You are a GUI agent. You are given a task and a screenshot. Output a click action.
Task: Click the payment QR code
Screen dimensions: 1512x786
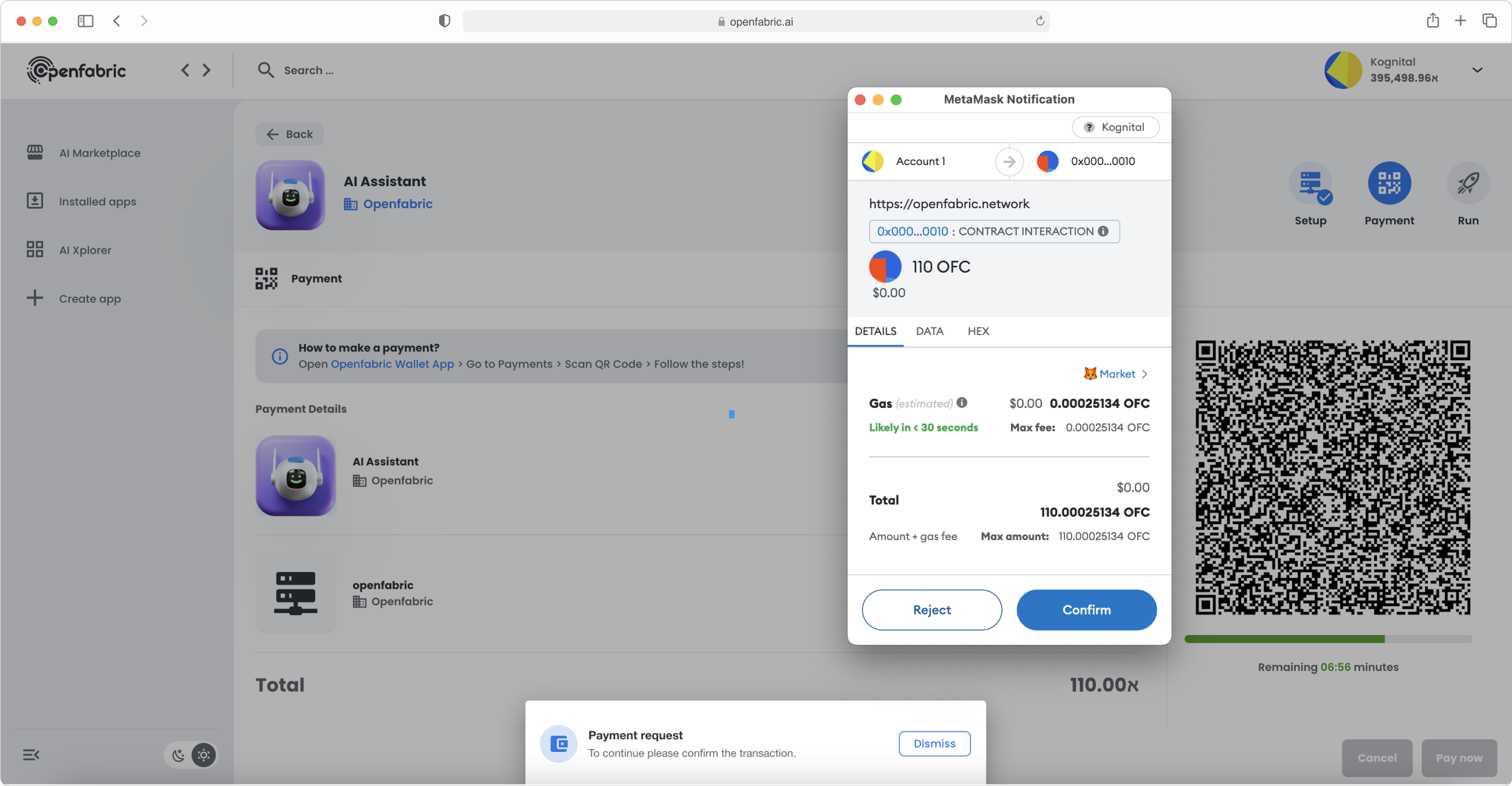click(x=1333, y=478)
